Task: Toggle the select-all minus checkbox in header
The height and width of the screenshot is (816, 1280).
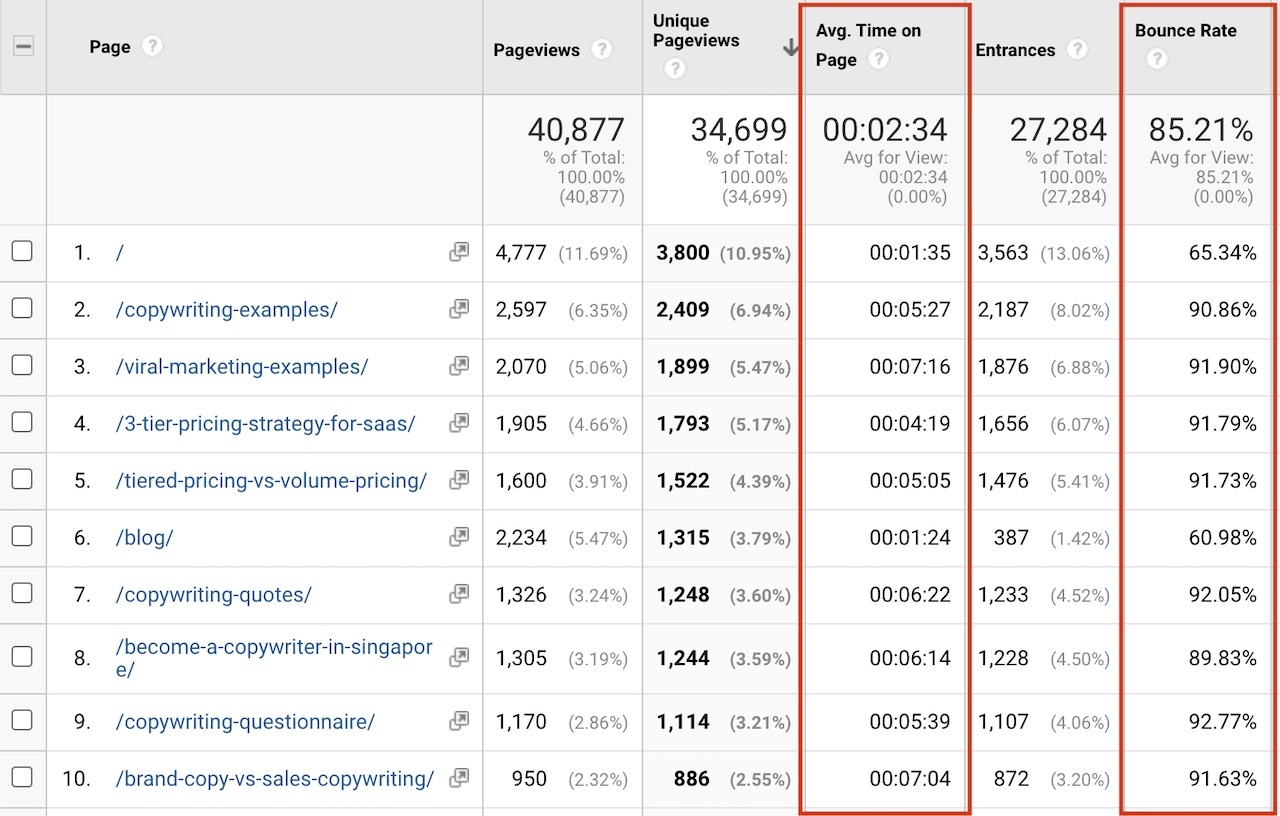Action: [23, 46]
